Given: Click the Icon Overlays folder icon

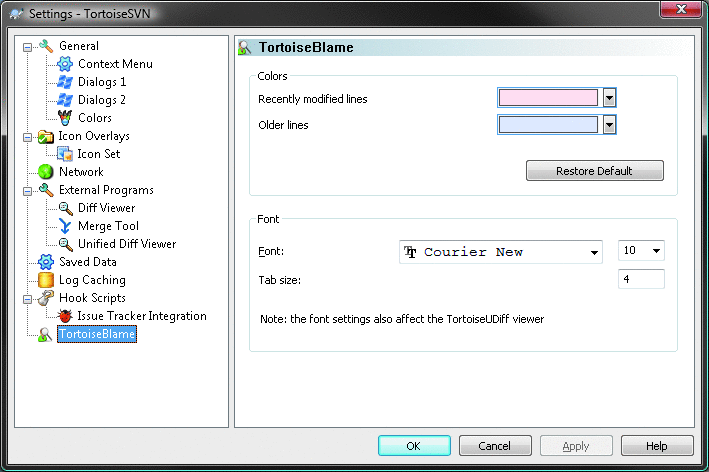Looking at the screenshot, I should point(46,136).
